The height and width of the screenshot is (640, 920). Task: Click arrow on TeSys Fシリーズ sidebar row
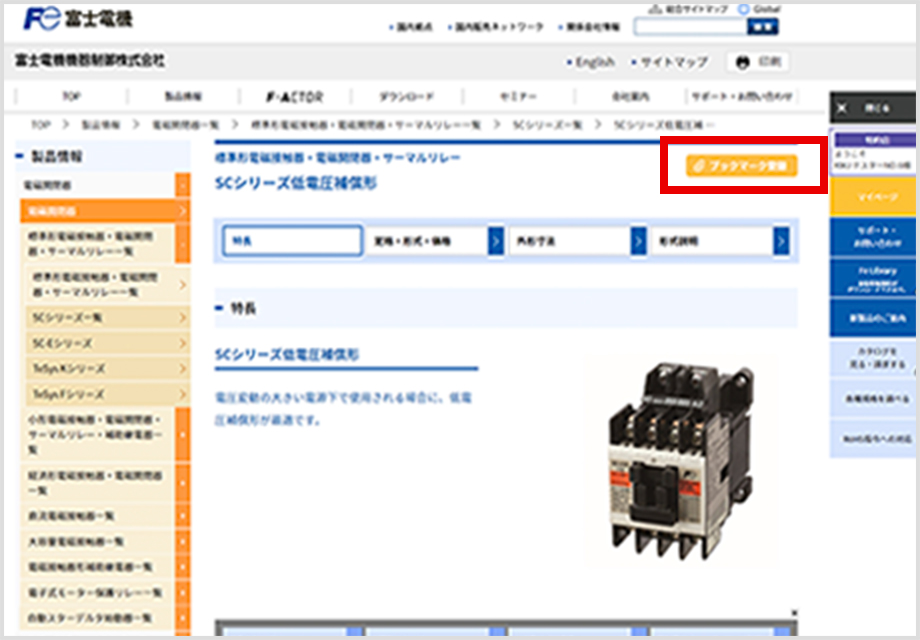[182, 394]
